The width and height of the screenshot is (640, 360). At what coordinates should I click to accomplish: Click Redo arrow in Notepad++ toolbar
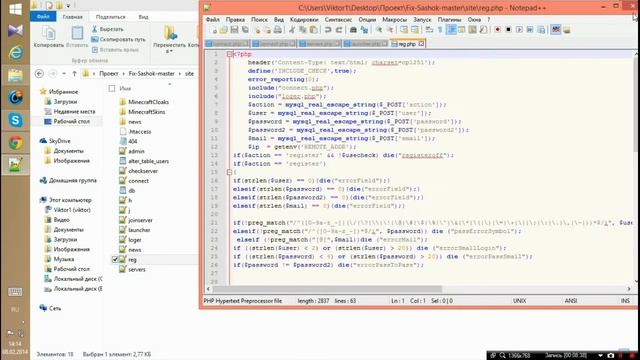coord(339,30)
